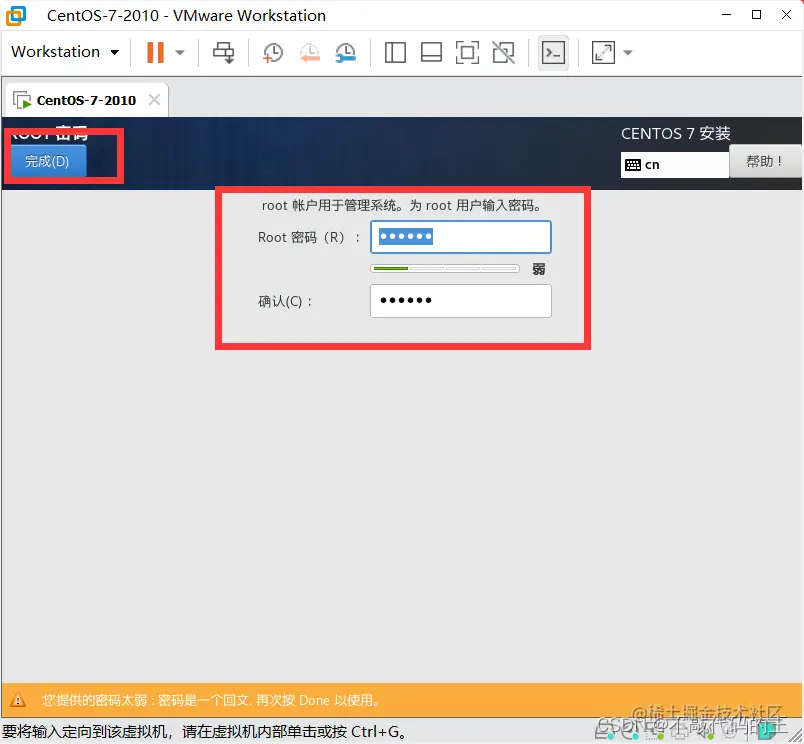The image size is (804, 744).
Task: Expand the power options dropdown arrow
Action: point(180,52)
